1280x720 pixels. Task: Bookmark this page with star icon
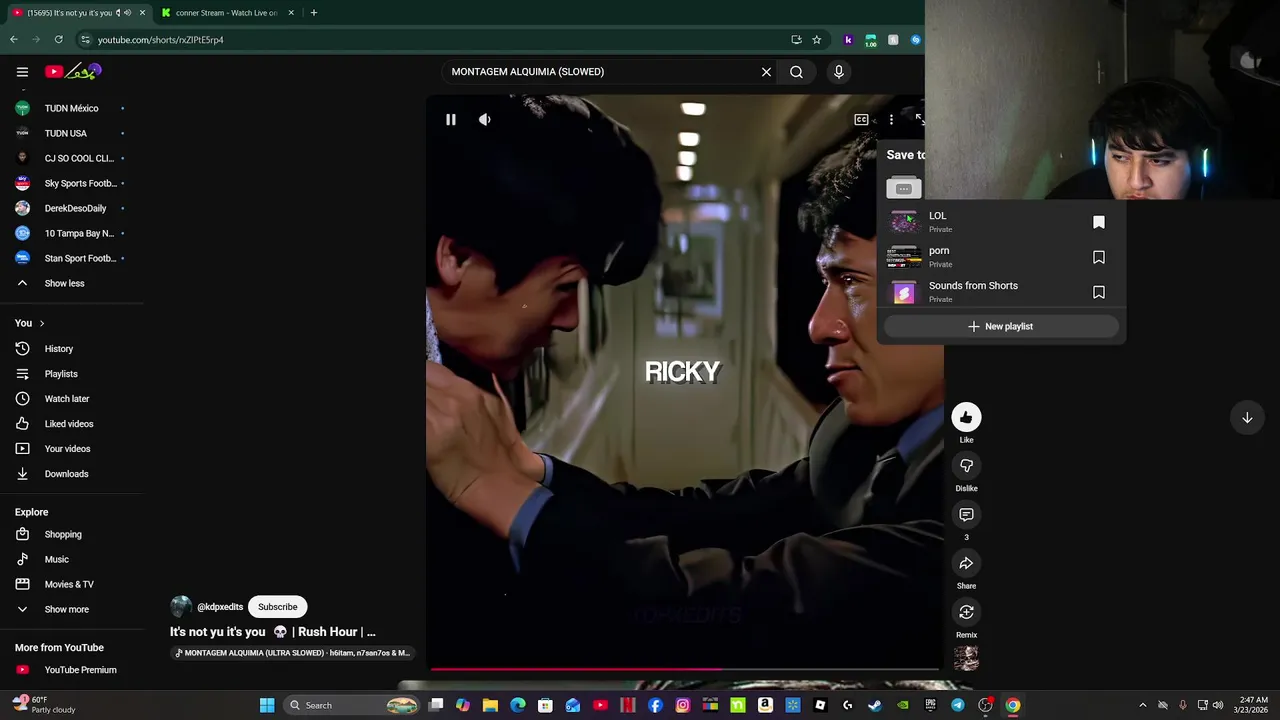817,40
